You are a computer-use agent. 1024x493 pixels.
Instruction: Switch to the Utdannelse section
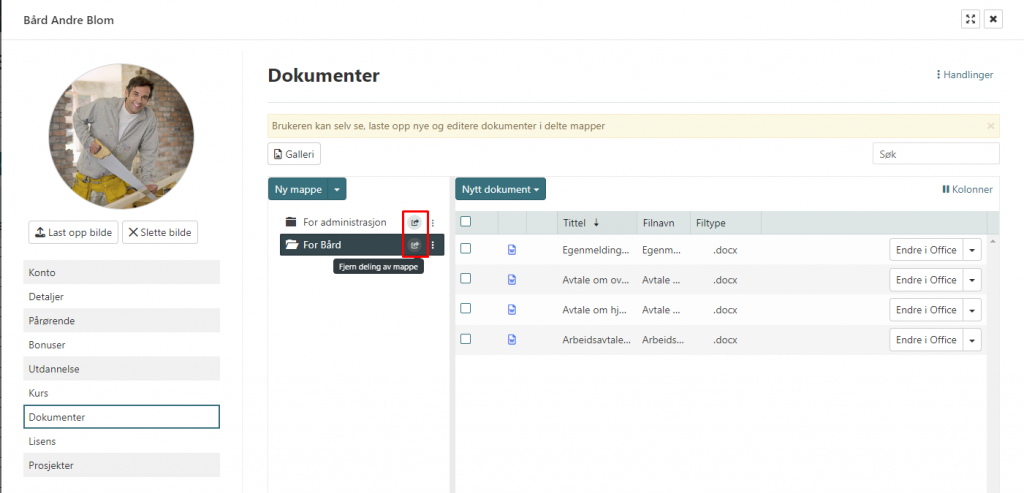pos(121,369)
